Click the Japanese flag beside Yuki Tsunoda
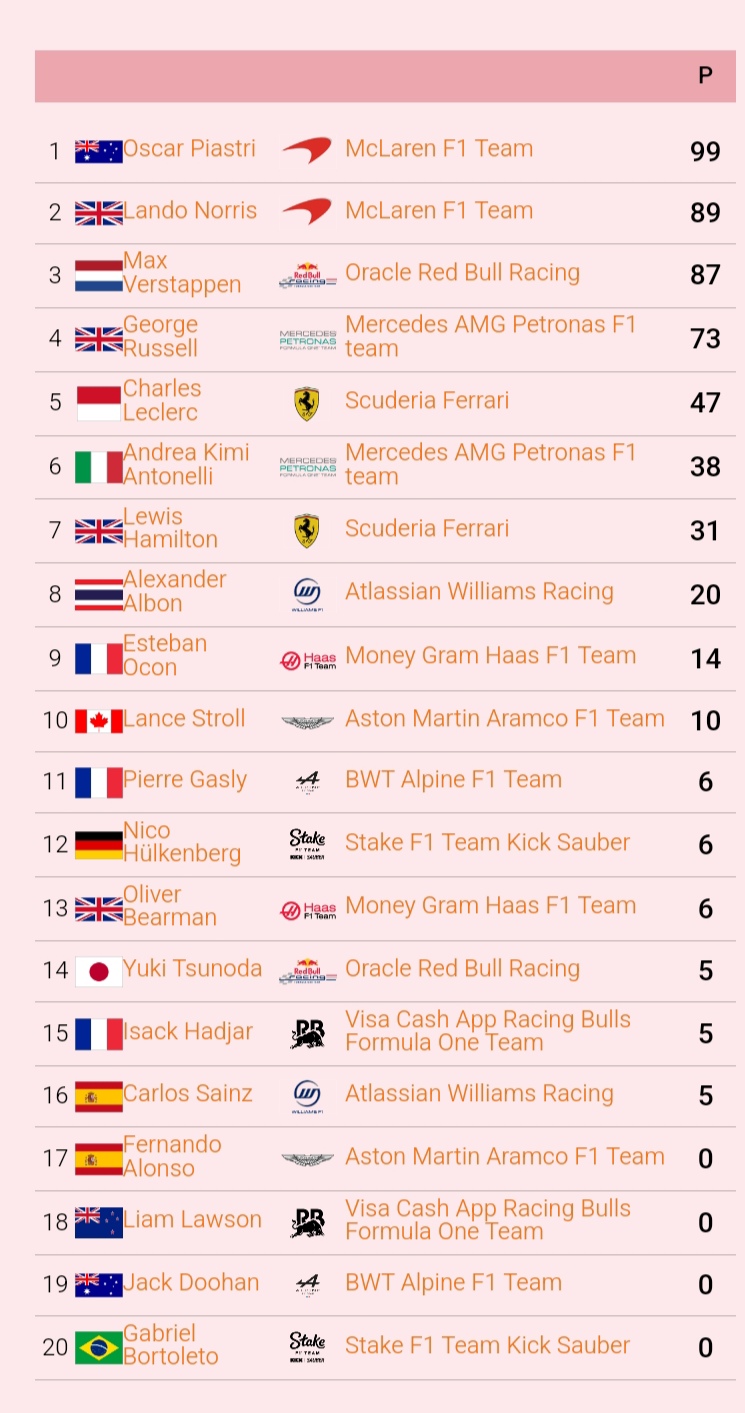 tap(99, 971)
